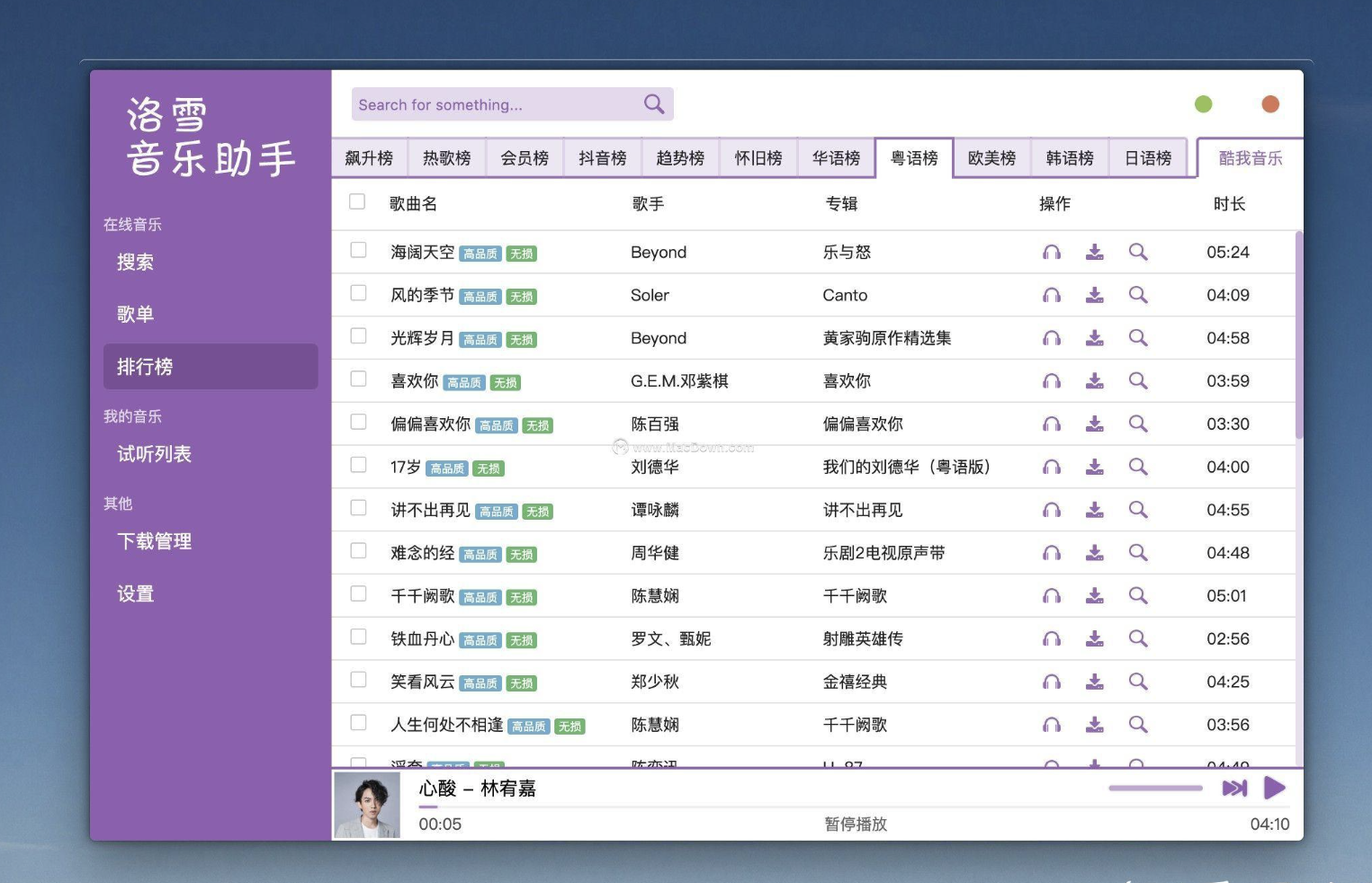The width and height of the screenshot is (1372, 883).
Task: Tick the checkbox for 偏偏喜欢你
Action: click(x=357, y=422)
